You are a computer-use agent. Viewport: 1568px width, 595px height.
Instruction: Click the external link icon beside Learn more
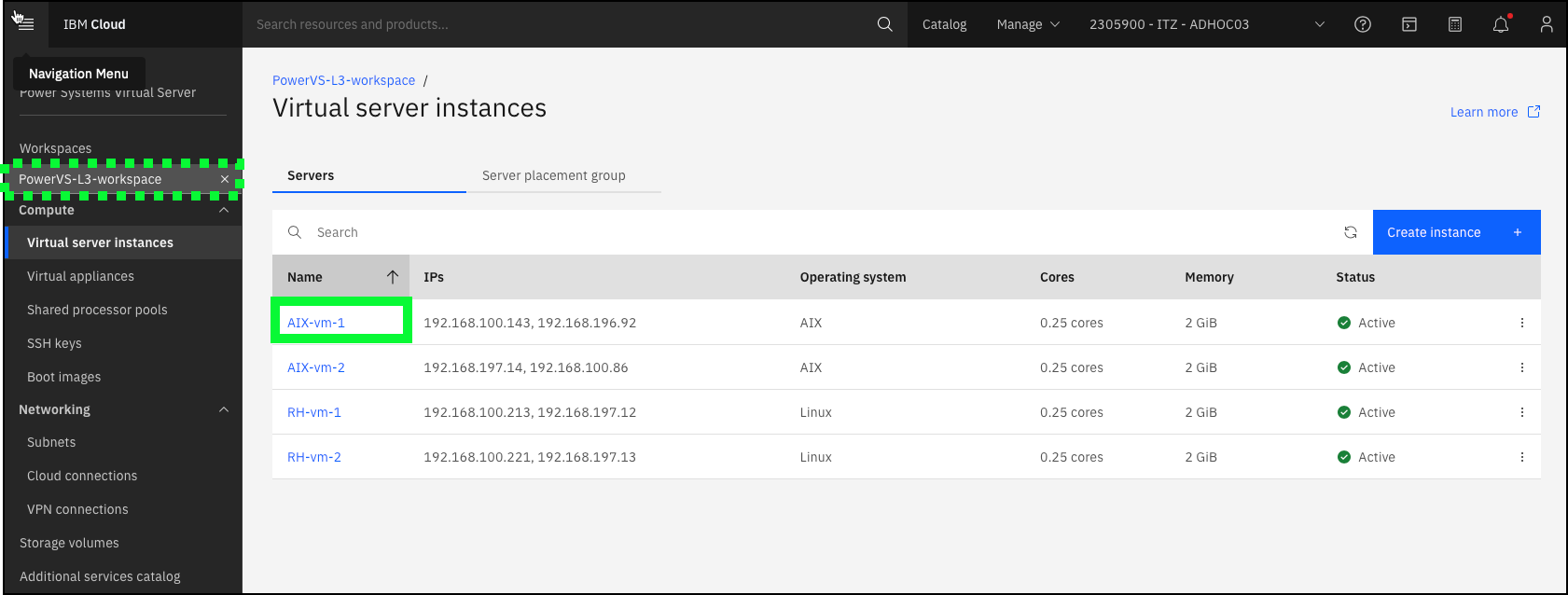1533,112
